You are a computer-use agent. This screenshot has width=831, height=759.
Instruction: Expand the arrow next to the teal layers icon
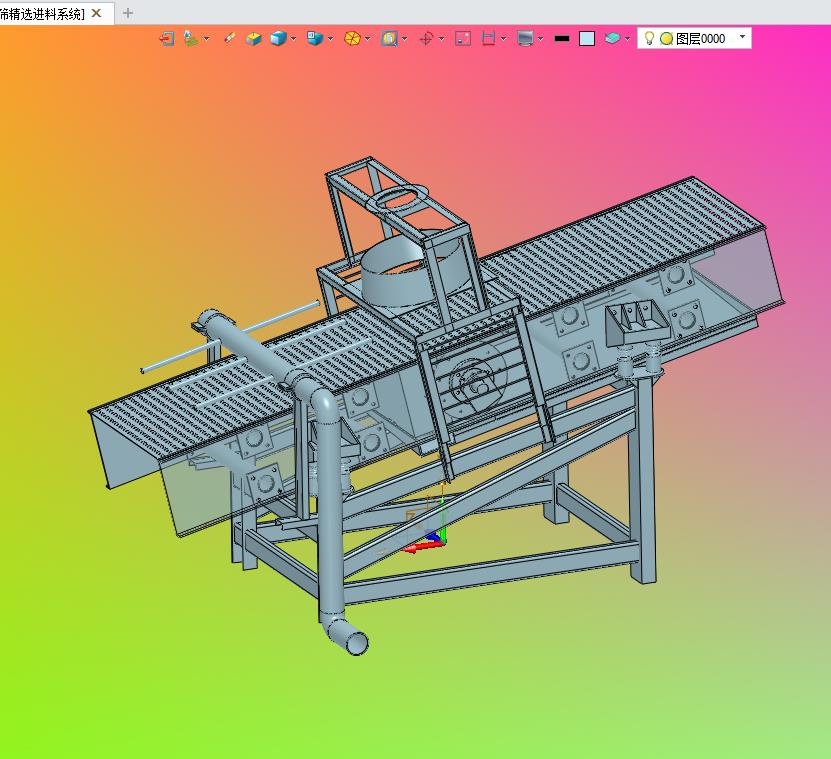click(x=628, y=38)
